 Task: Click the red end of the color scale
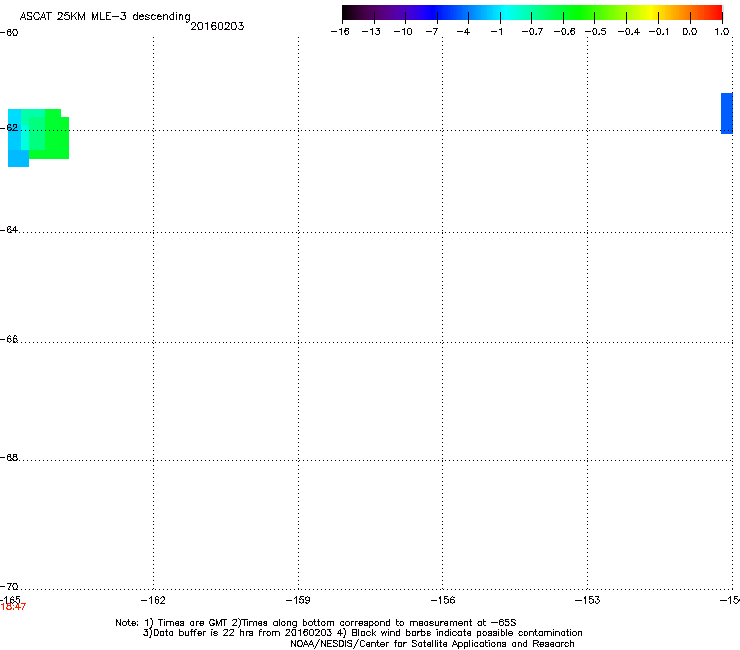(713, 12)
